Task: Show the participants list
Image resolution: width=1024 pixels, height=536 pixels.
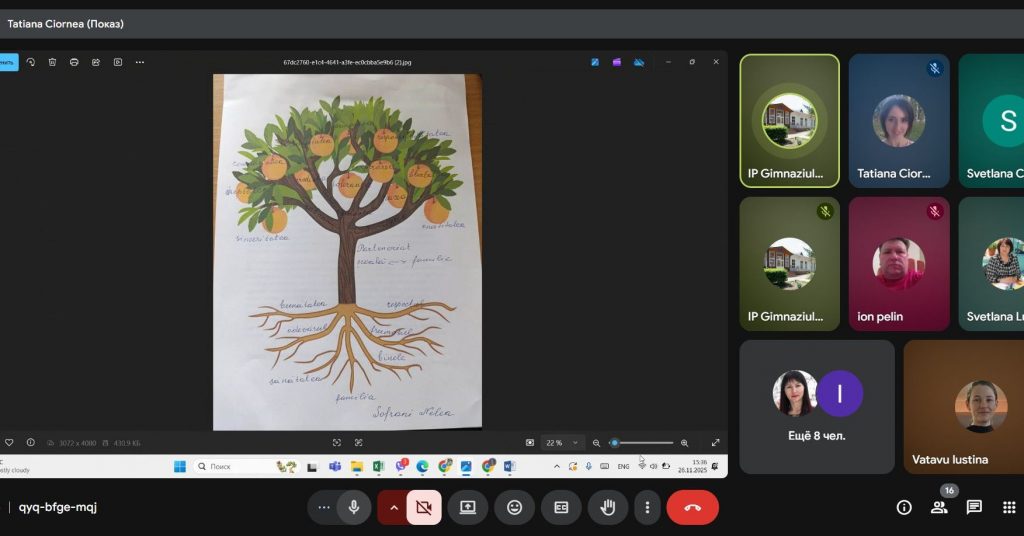Action: tap(939, 507)
